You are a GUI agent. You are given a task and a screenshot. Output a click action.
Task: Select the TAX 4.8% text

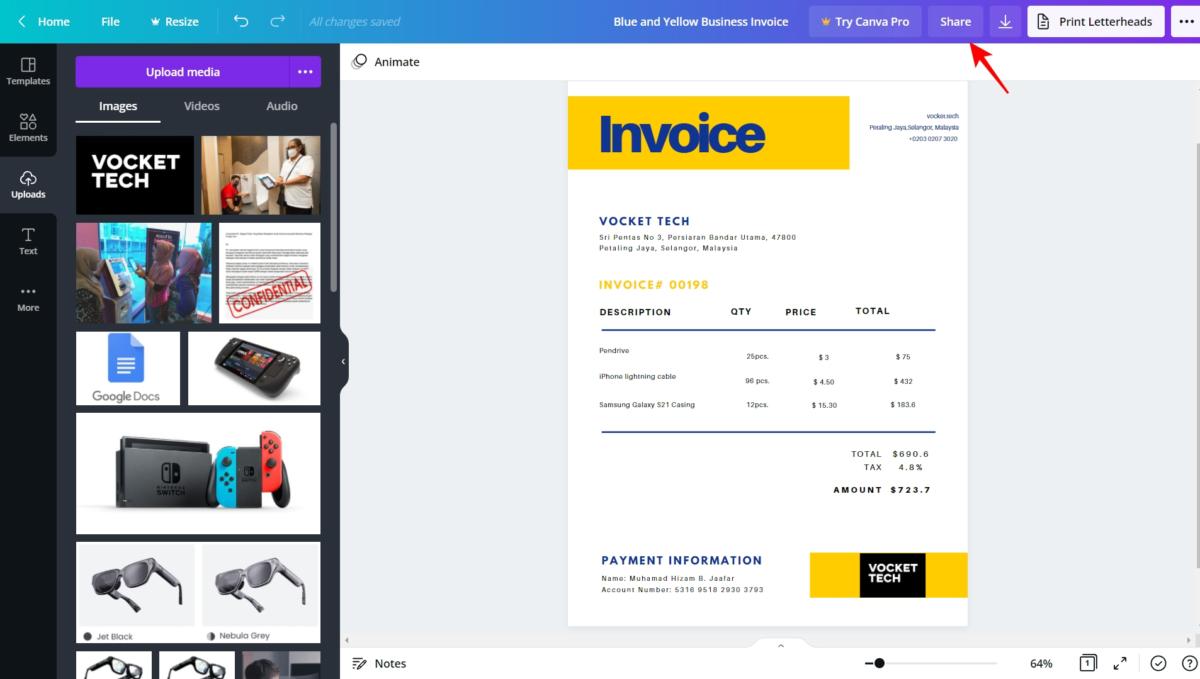[x=893, y=467]
